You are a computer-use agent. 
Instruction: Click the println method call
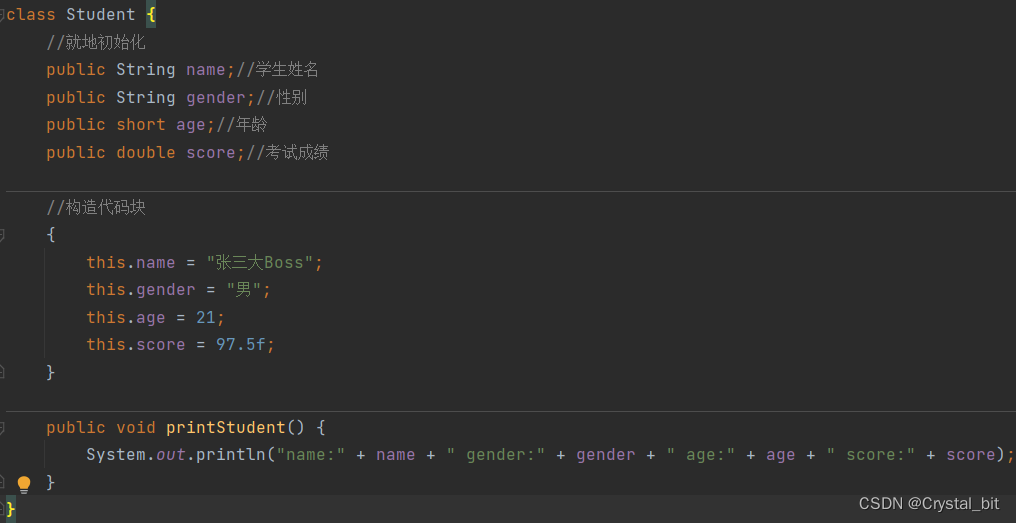point(231,455)
